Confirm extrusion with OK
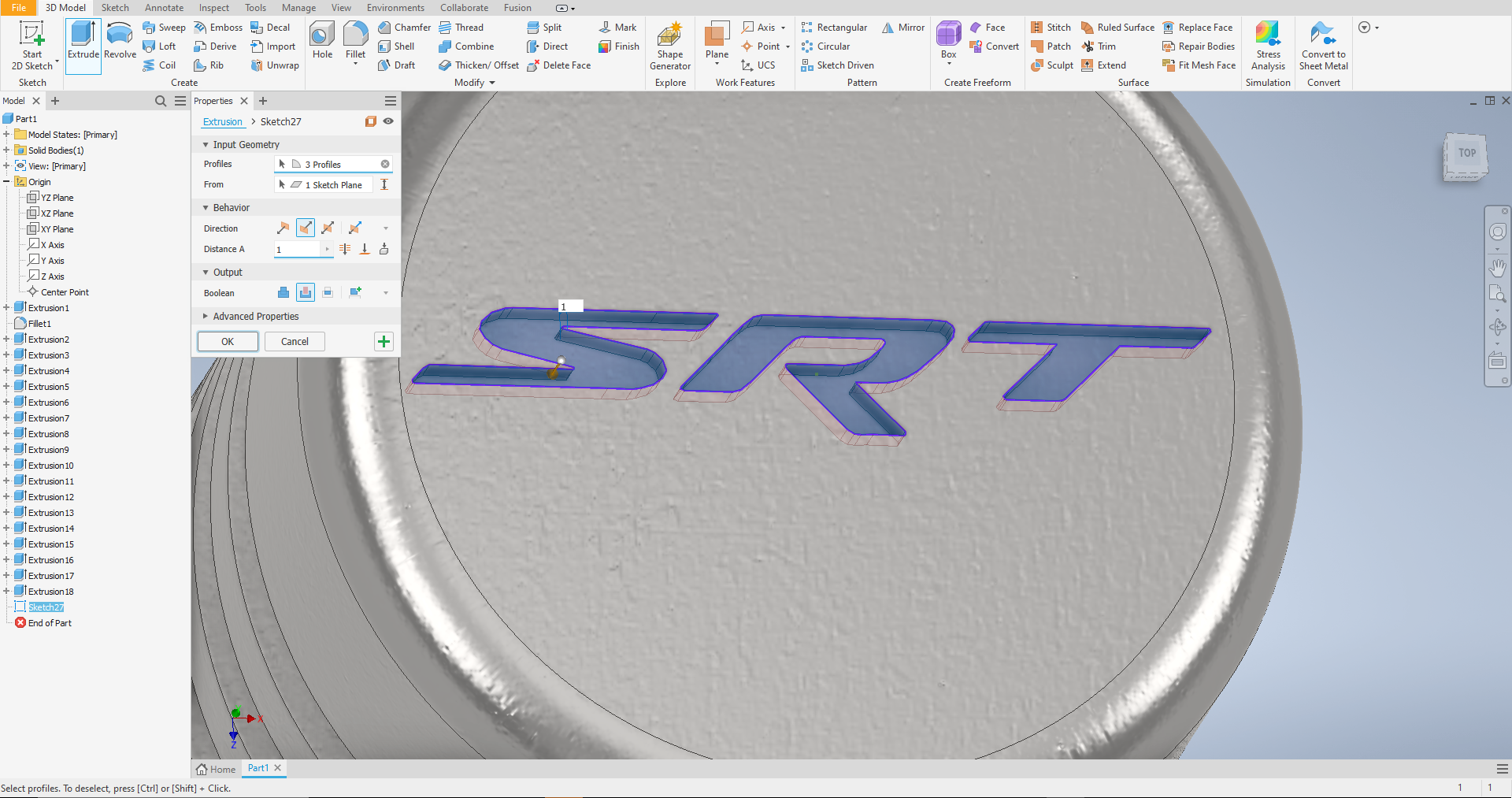Viewport: 1512px width, 798px height. tap(228, 341)
